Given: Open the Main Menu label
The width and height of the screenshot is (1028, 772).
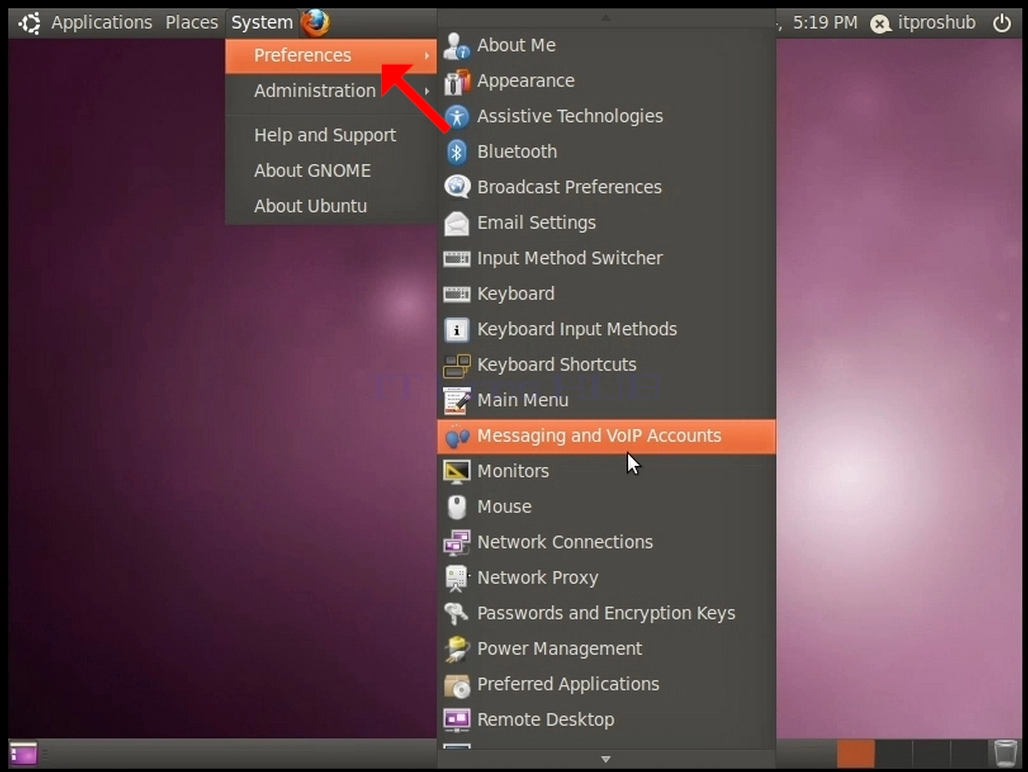Looking at the screenshot, I should point(523,400).
